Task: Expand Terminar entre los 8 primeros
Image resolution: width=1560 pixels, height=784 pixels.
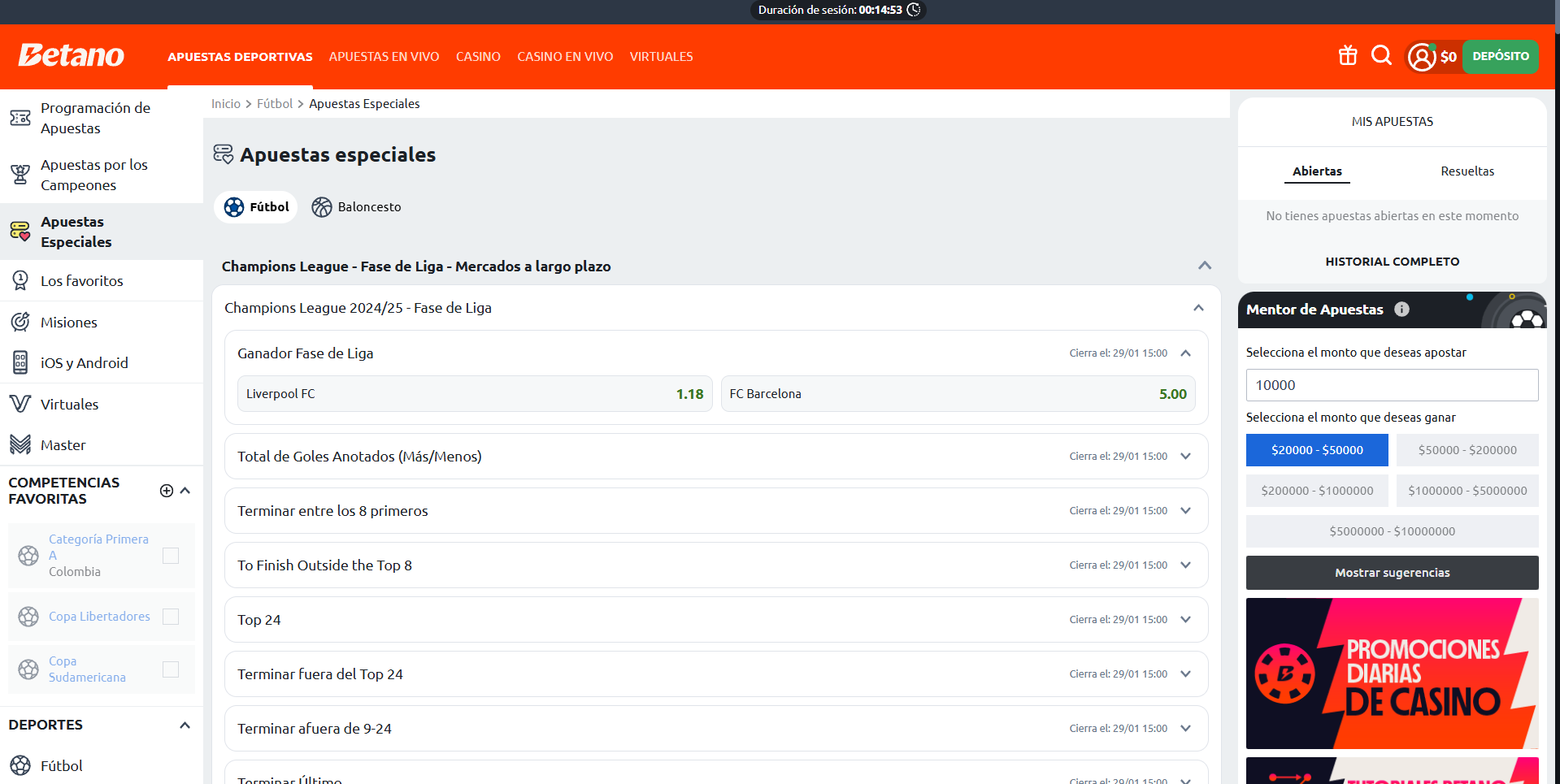Action: point(1186,511)
